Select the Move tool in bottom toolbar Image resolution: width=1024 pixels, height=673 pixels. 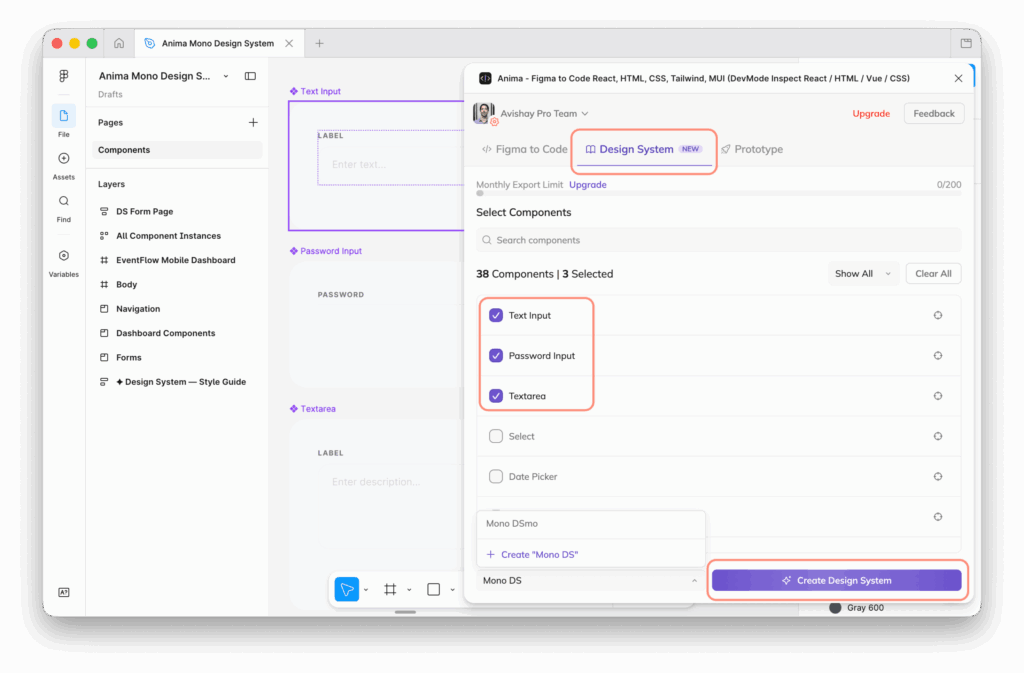click(x=345, y=589)
